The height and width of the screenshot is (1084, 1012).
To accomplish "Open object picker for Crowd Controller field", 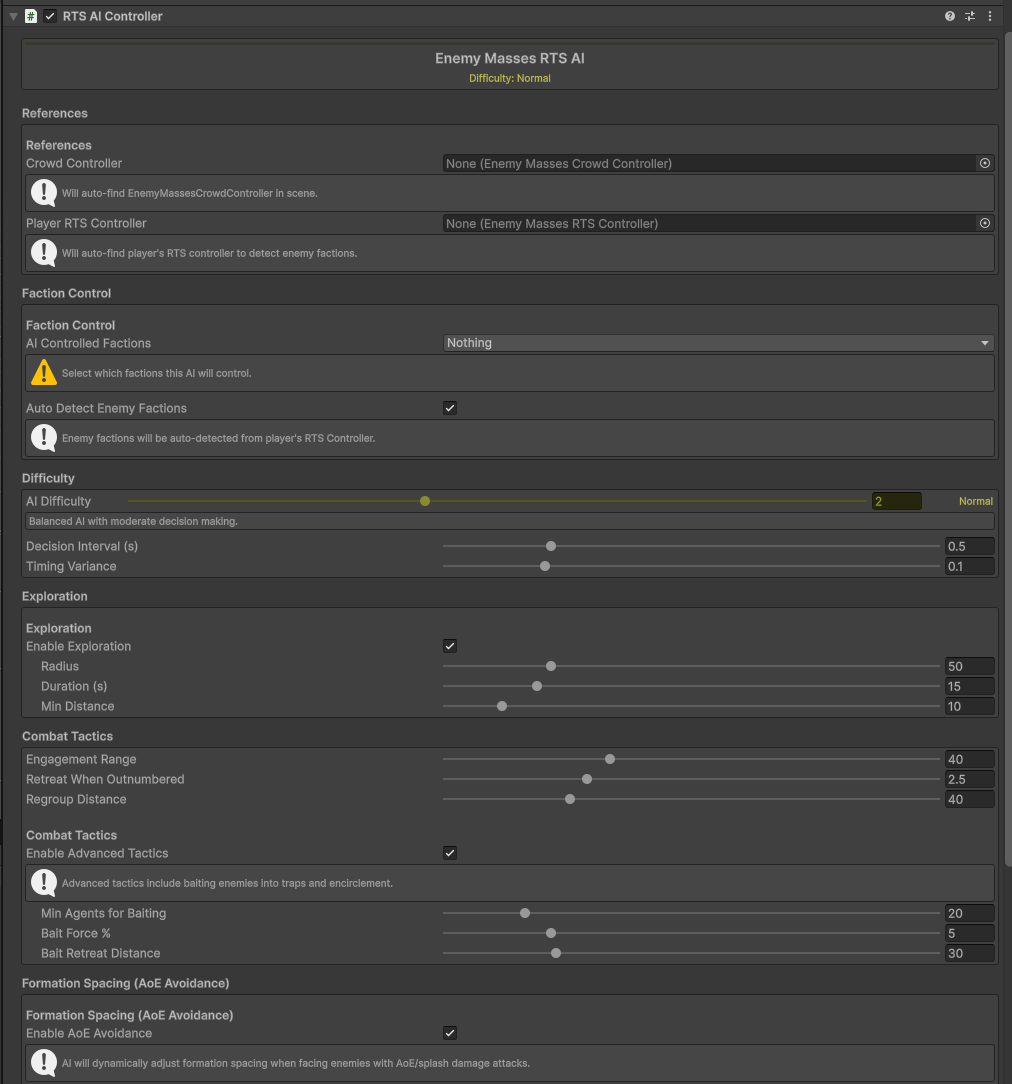I will [x=984, y=163].
